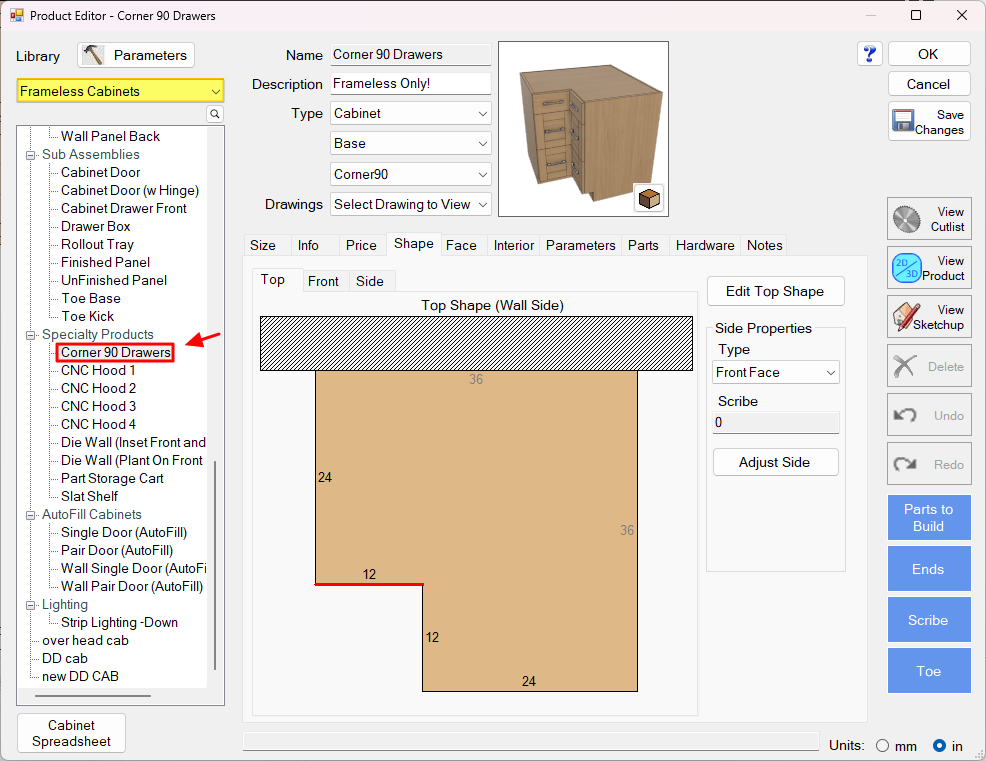Launch View Sketchup button
Screen dimensions: 986x761
pyautogui.click(x=928, y=317)
